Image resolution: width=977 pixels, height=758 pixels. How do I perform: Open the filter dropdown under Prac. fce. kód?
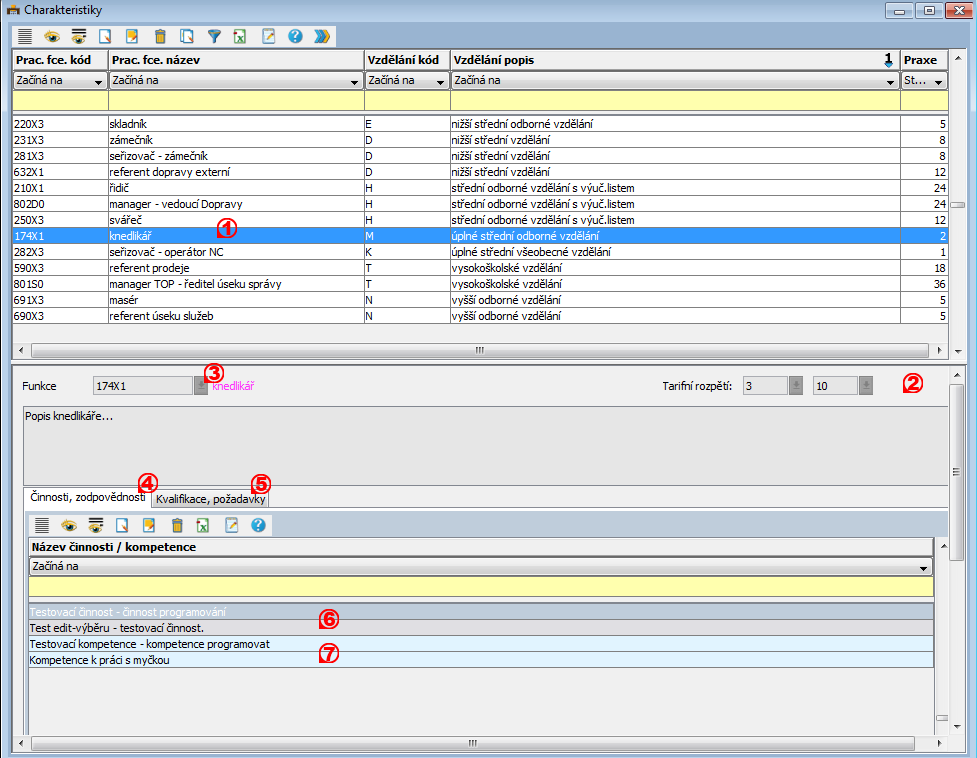[x=98, y=81]
